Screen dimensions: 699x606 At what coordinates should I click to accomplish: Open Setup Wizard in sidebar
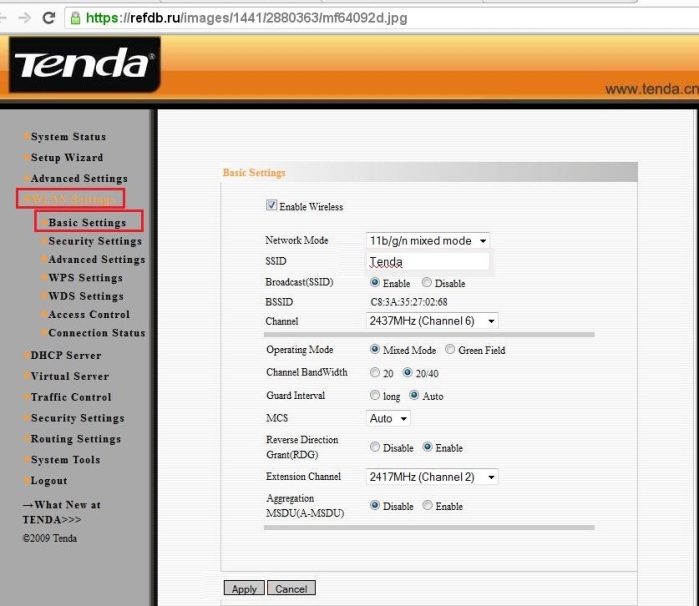pyautogui.click(x=67, y=157)
